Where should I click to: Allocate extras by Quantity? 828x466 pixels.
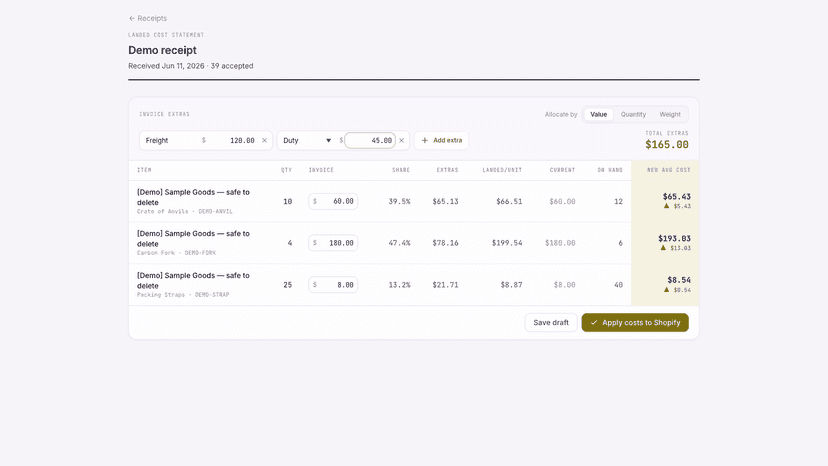pyautogui.click(x=633, y=114)
